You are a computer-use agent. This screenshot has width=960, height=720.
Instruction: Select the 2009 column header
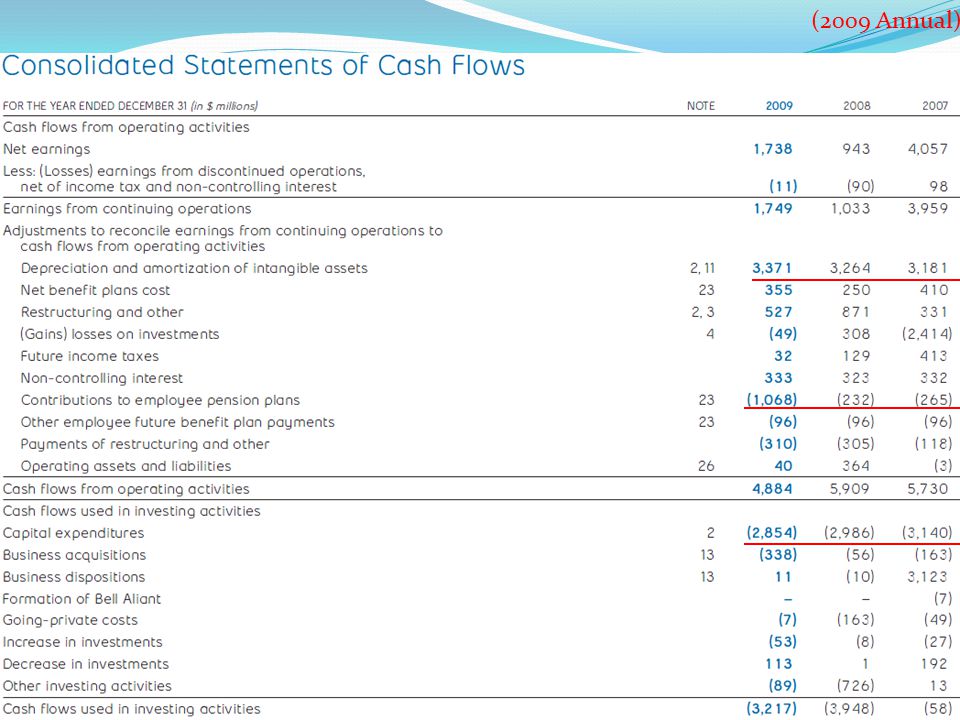click(779, 106)
